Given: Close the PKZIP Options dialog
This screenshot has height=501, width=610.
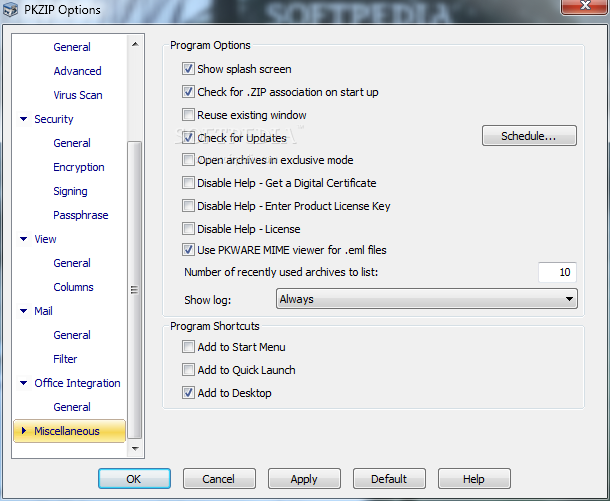Looking at the screenshot, I should tap(584, 5).
